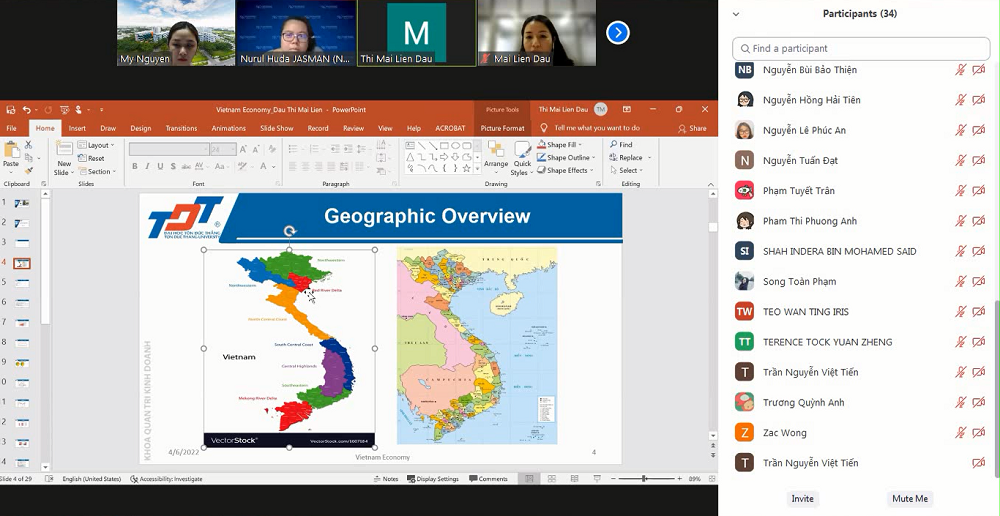1000x516 pixels.
Task: Toggle Underline formatting
Action: [160, 166]
